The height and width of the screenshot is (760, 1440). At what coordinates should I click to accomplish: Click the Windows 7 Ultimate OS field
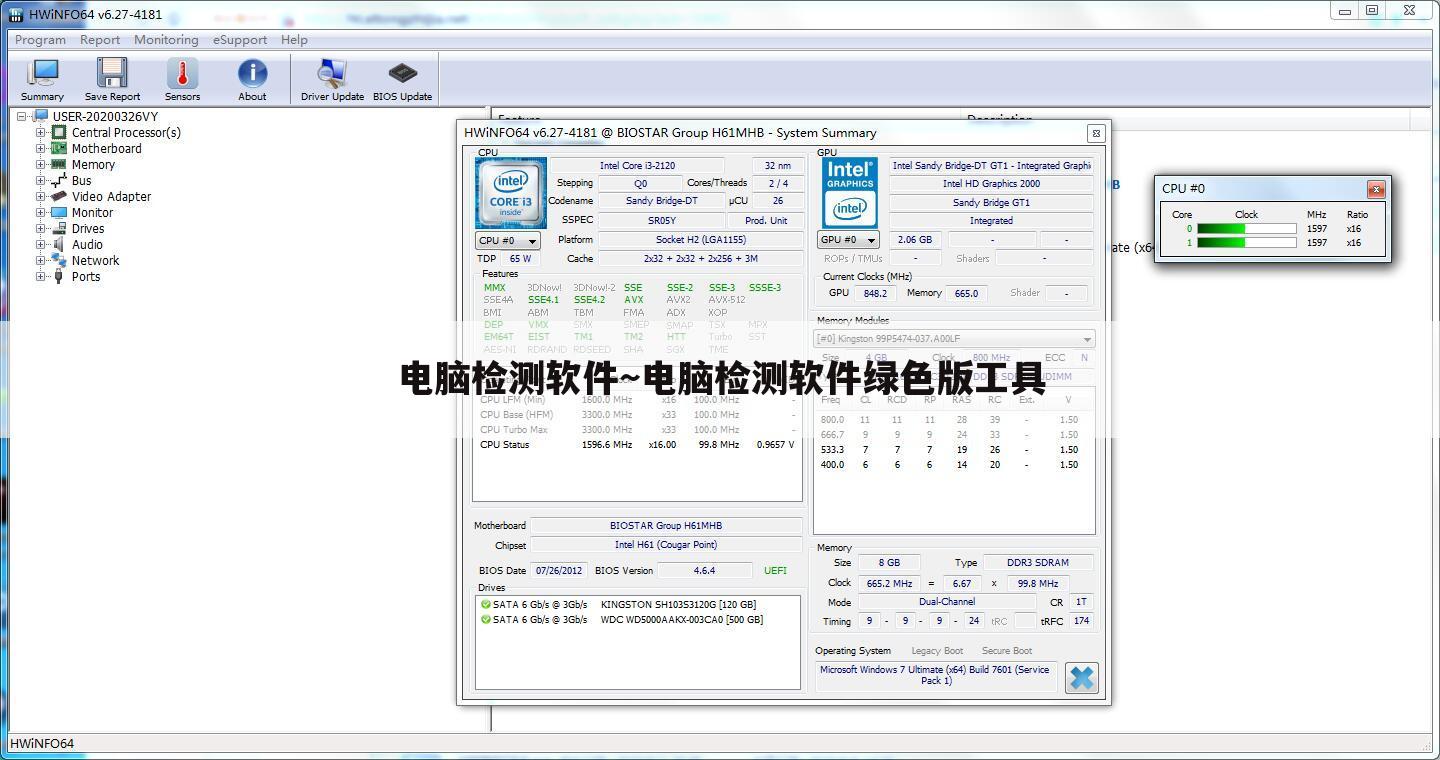(935, 675)
